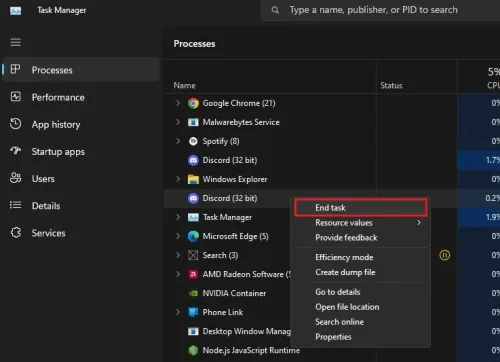Select the Spotify (8) process name
The height and width of the screenshot is (362, 500).
(x=221, y=141)
